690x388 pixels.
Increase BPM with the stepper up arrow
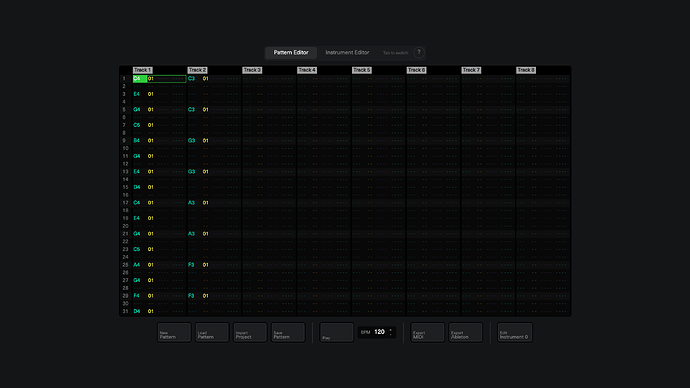[391, 330]
